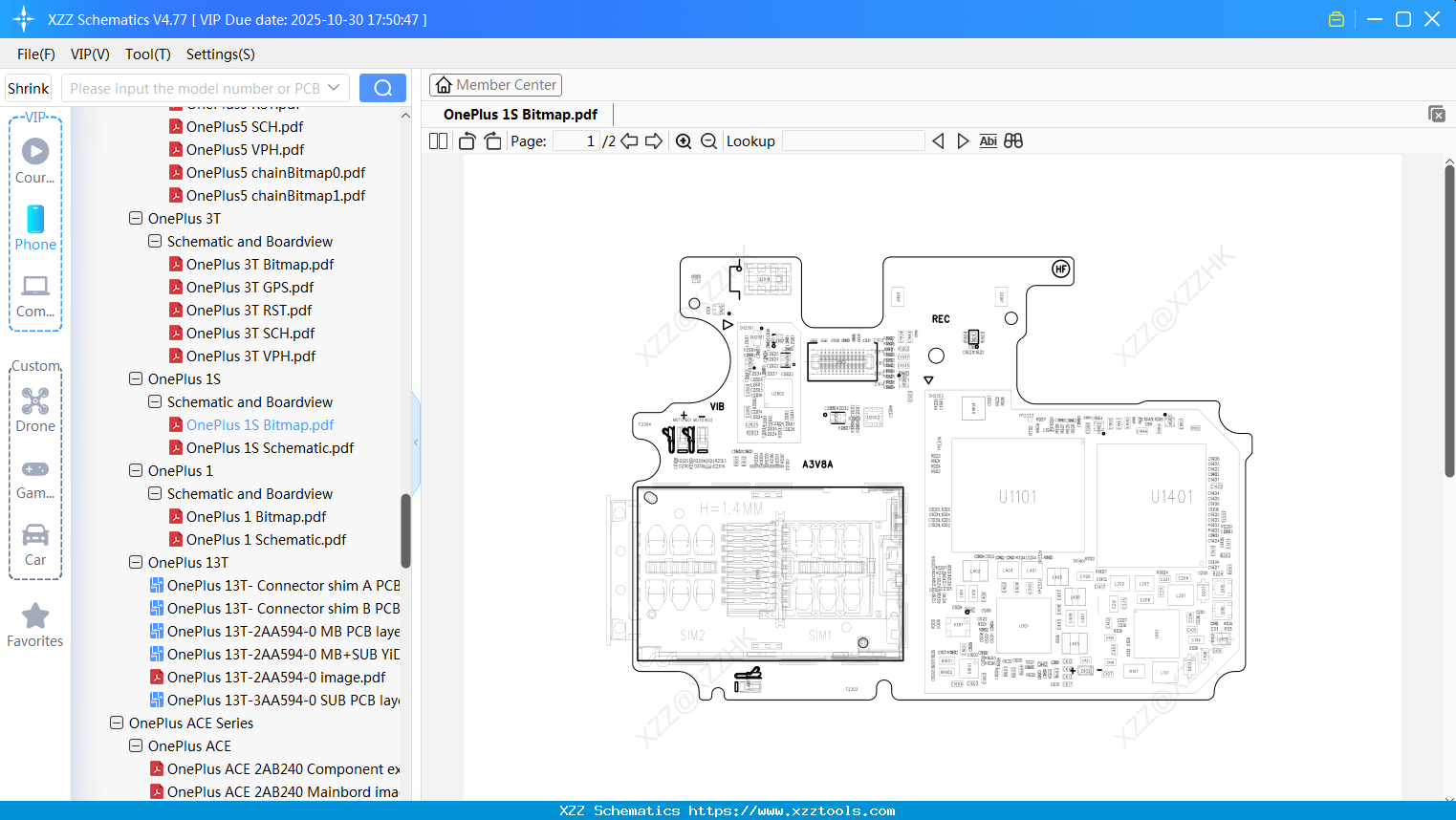This screenshot has width=1456, height=820.
Task: Select the Phone category icon
Action: pyautogui.click(x=35, y=227)
